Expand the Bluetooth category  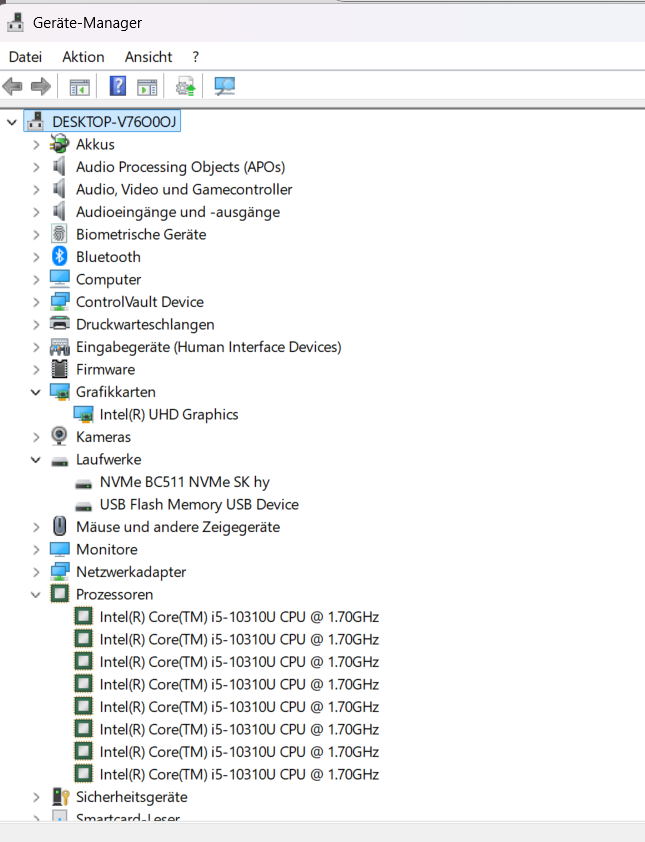[x=36, y=257]
